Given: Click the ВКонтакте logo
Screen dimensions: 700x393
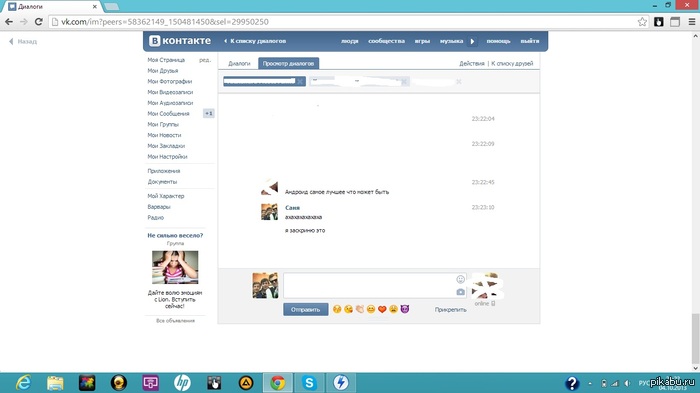Looking at the screenshot, I should pyautogui.click(x=179, y=41).
